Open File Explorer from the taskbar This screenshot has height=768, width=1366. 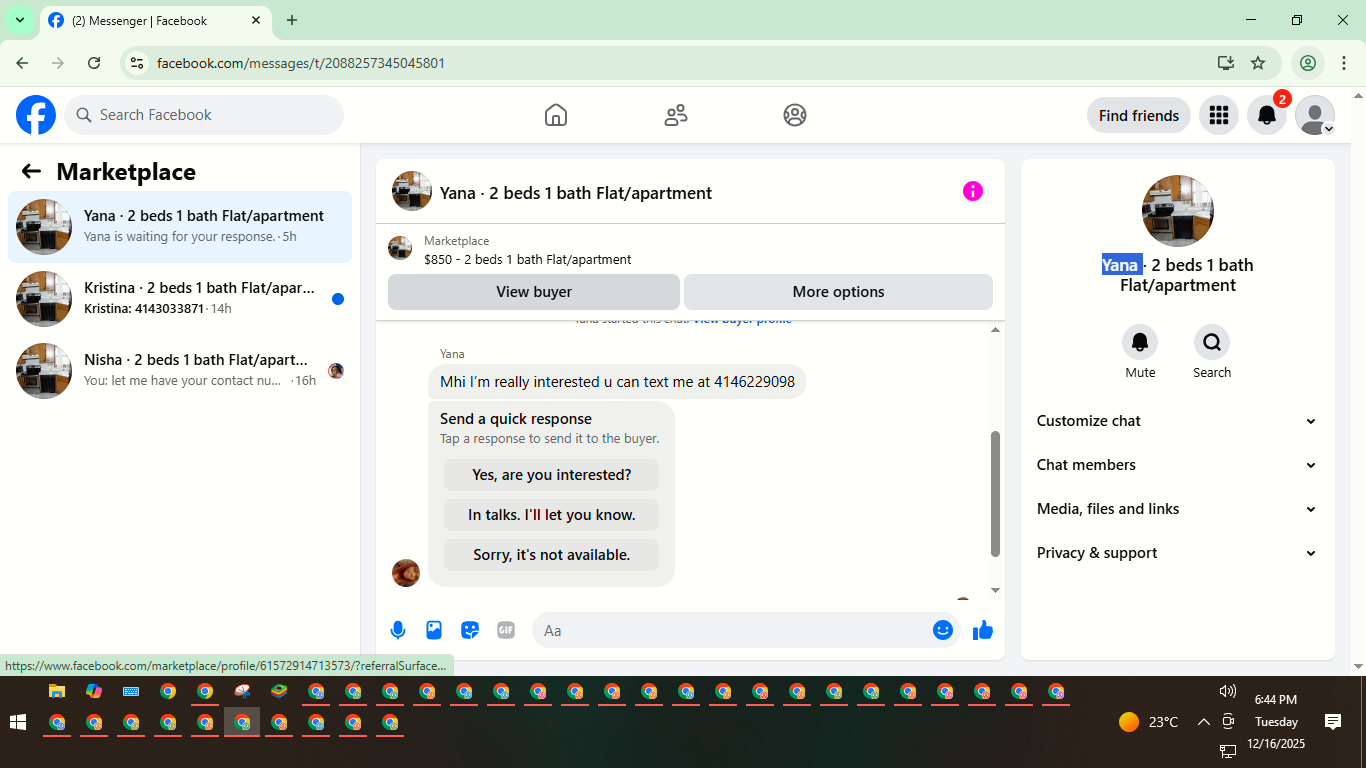[57, 691]
